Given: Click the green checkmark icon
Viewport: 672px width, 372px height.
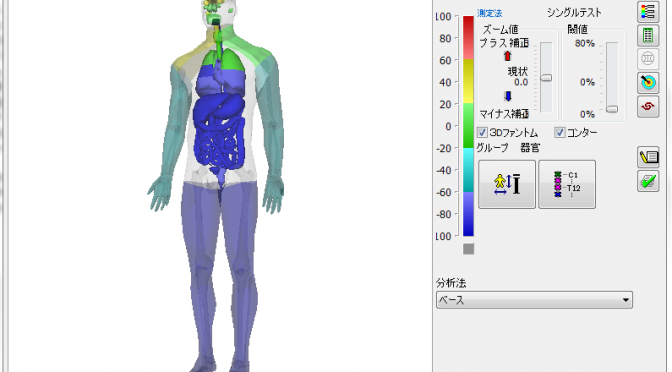Looking at the screenshot, I should [x=648, y=181].
